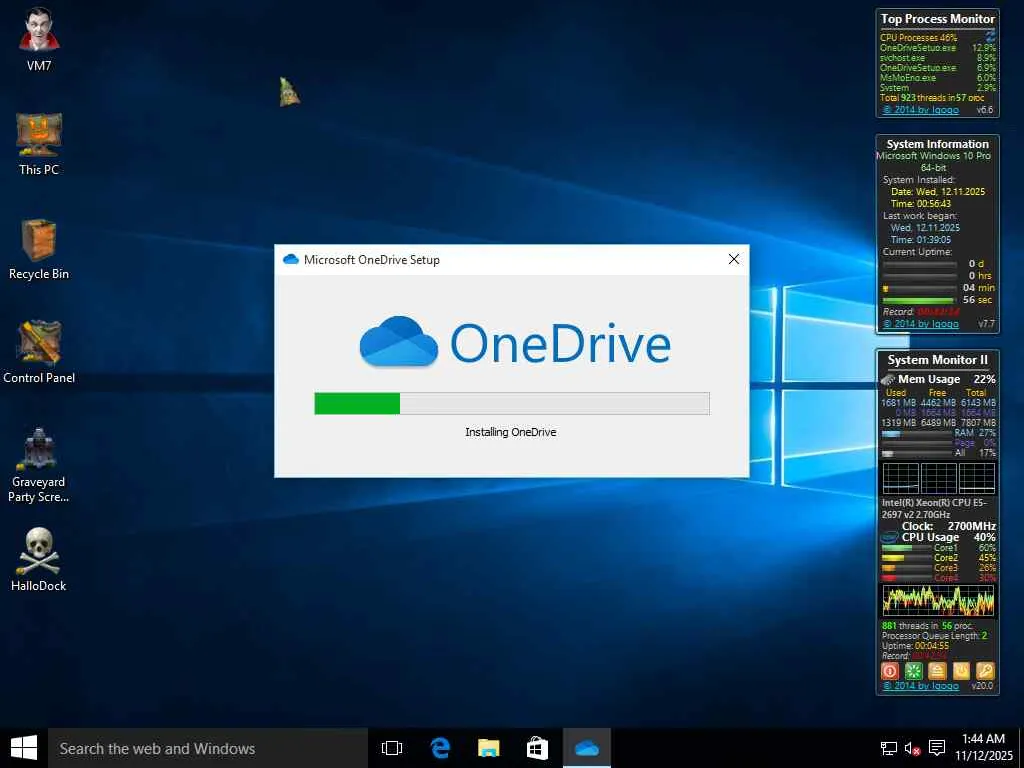This screenshot has height=768, width=1024.
Task: Click the Intel logo next to CPU Usage
Action: point(889,537)
